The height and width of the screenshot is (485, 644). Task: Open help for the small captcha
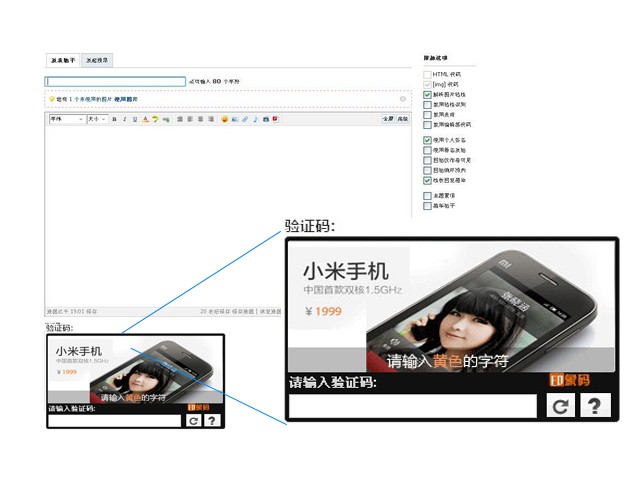(x=212, y=421)
